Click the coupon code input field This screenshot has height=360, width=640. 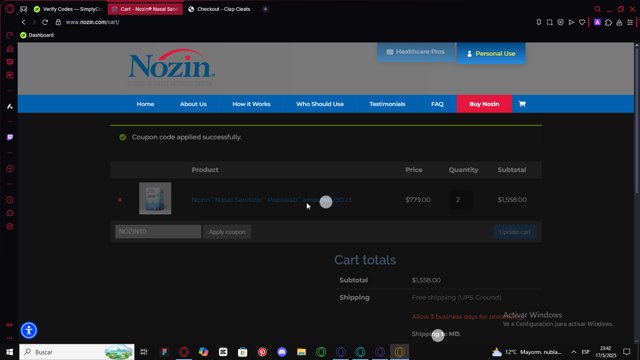pyautogui.click(x=158, y=231)
